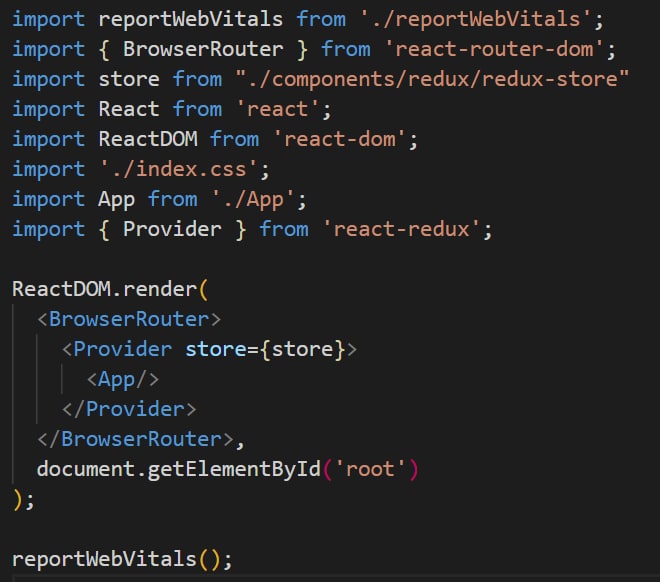
Task: Click 'react-dom' string in import line
Action: [x=340, y=139]
